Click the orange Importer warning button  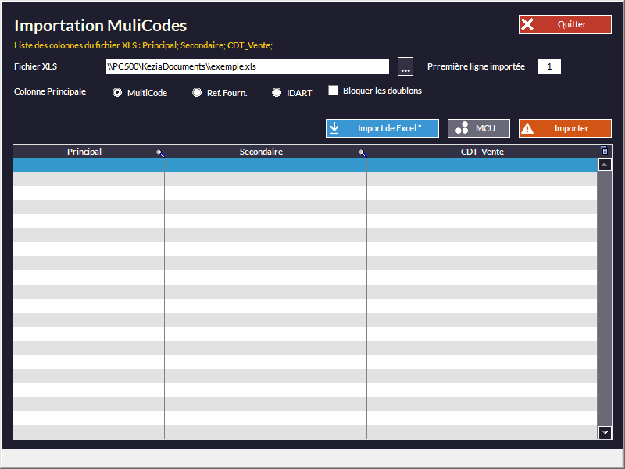565,128
